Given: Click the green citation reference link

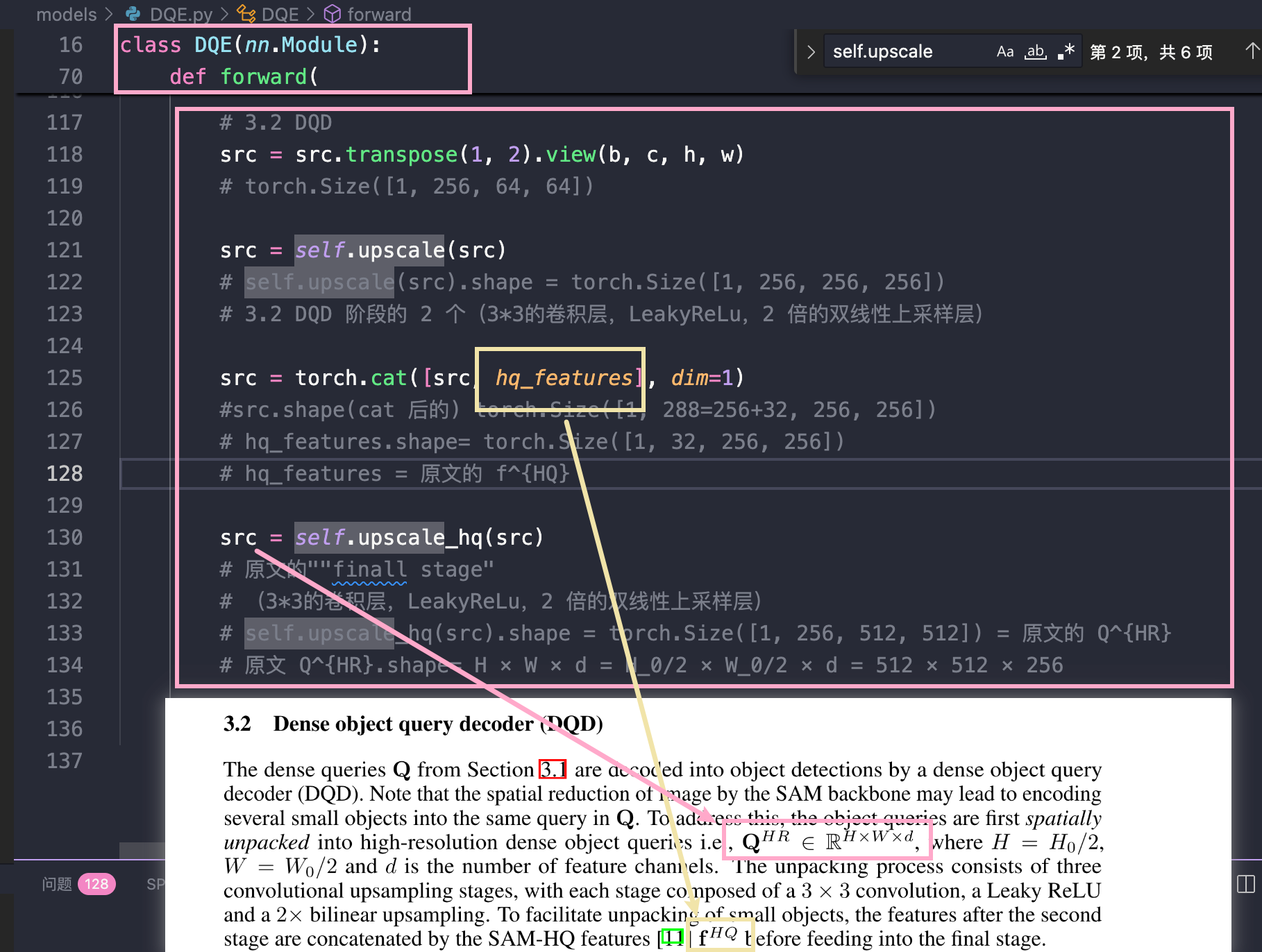Looking at the screenshot, I should [672, 937].
